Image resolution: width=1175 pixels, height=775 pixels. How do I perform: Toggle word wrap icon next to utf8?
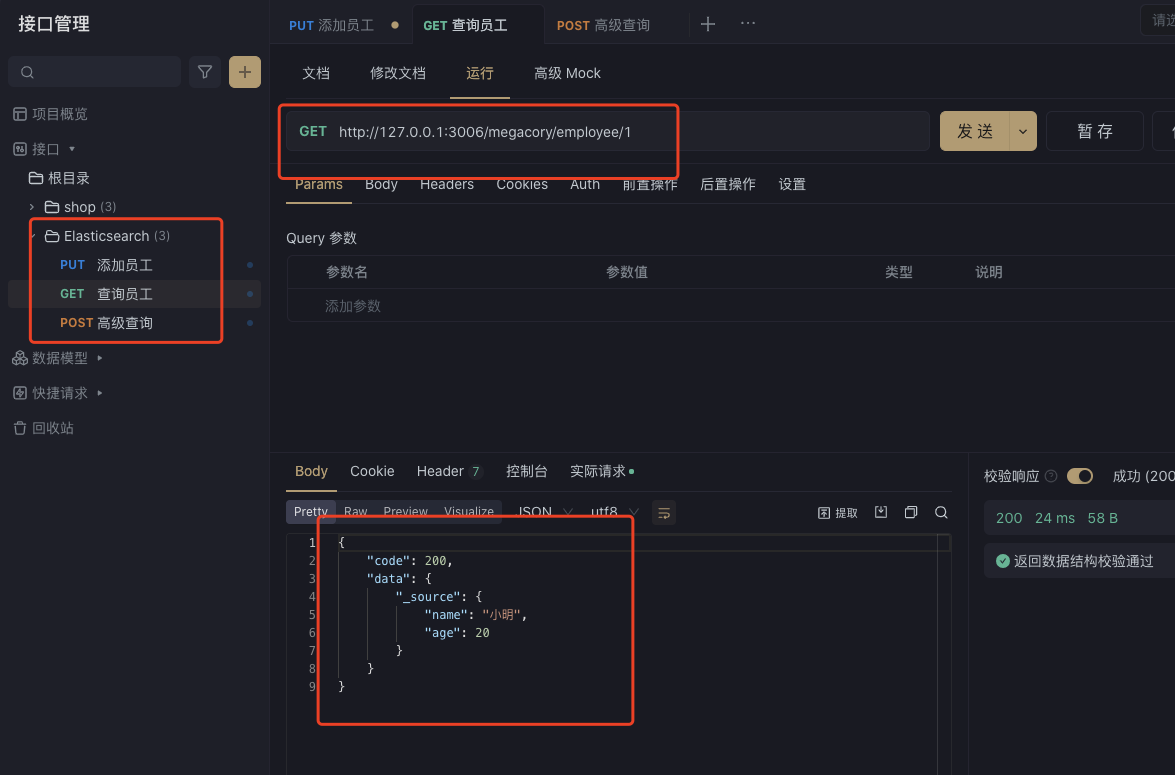click(664, 512)
